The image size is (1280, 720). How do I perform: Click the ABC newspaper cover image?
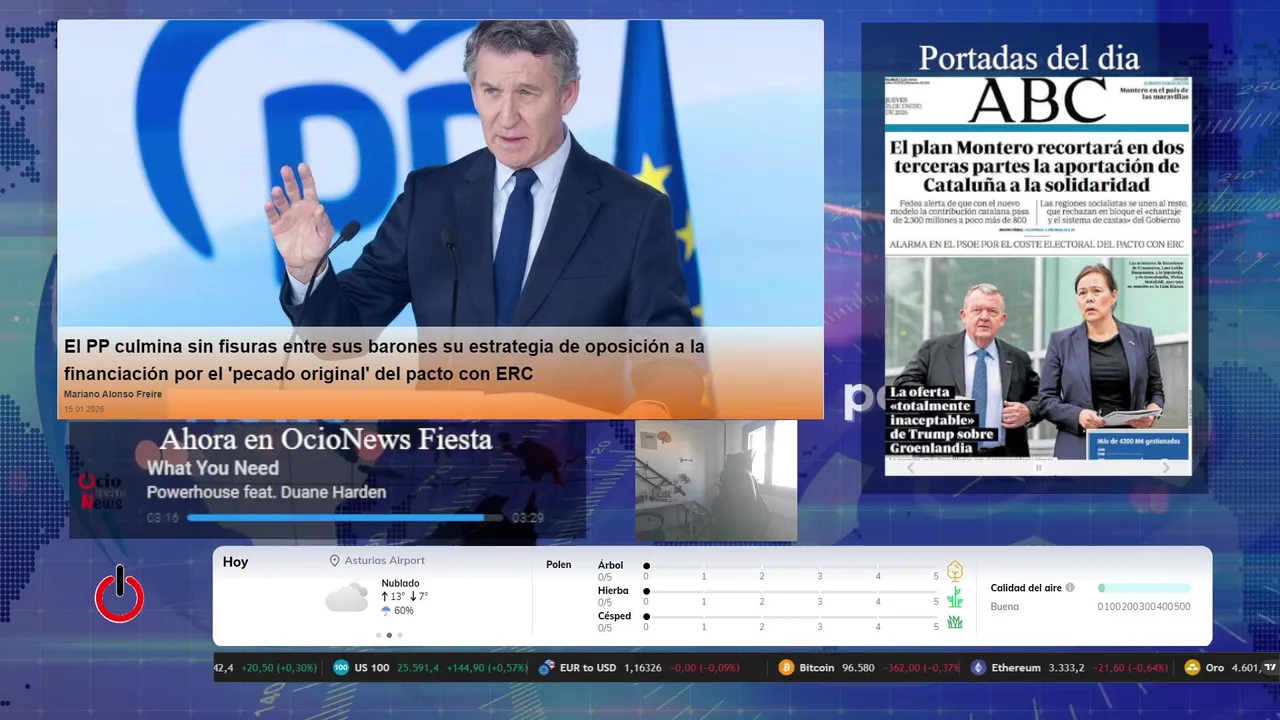[1037, 268]
